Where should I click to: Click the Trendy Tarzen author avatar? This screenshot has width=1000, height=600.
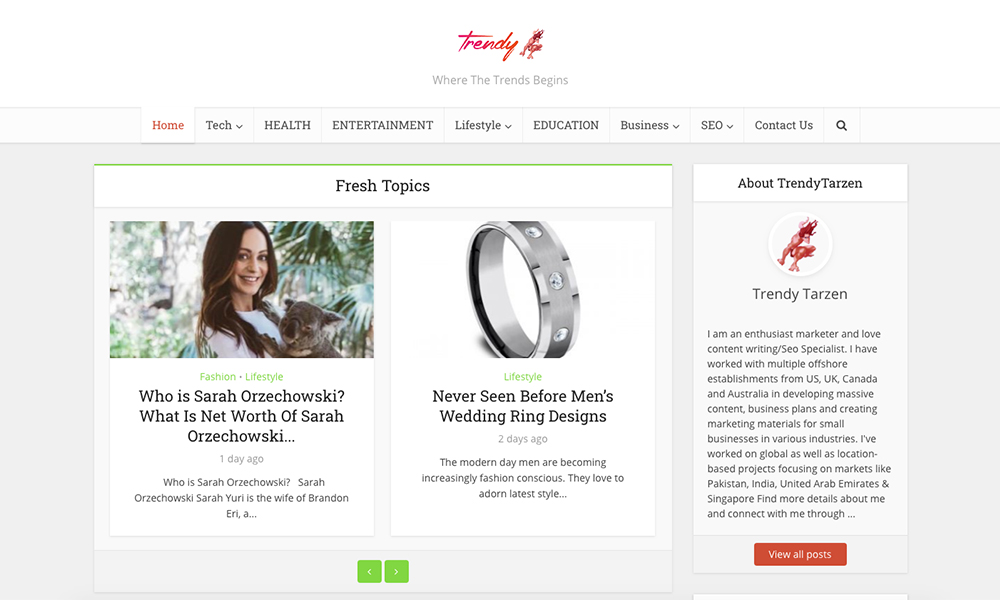pyautogui.click(x=800, y=244)
